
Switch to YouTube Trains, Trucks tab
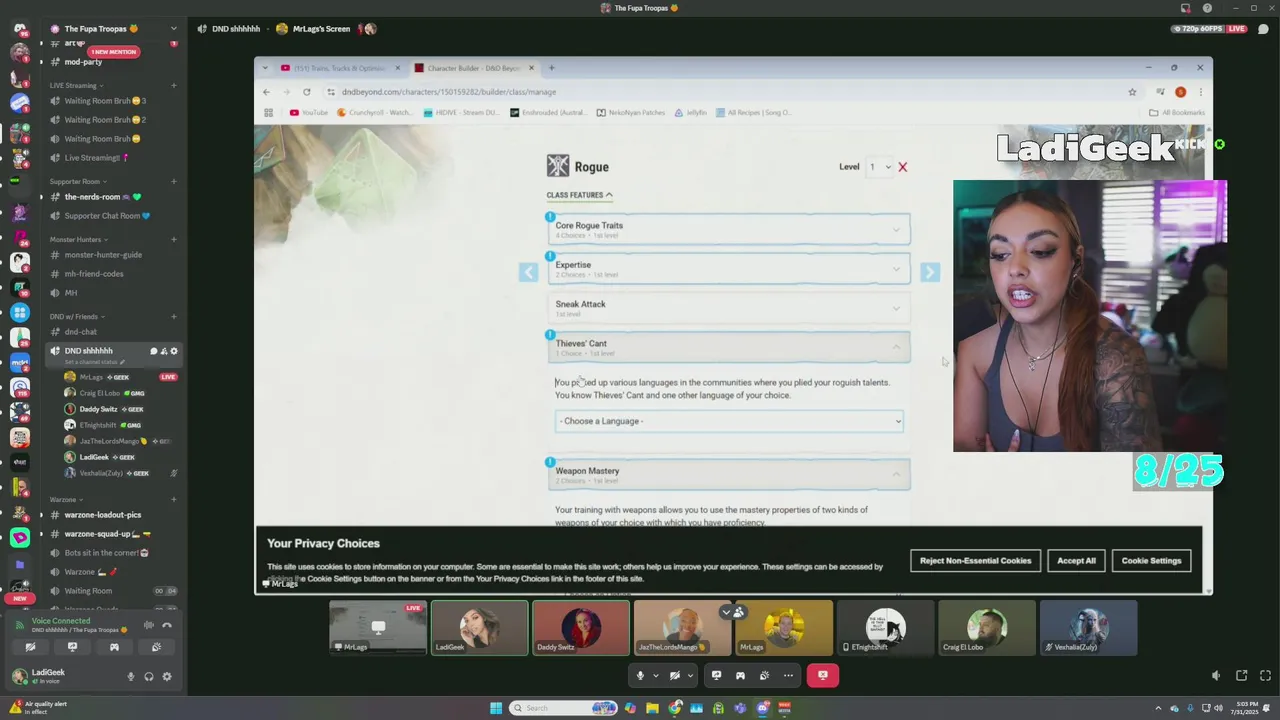click(340, 68)
